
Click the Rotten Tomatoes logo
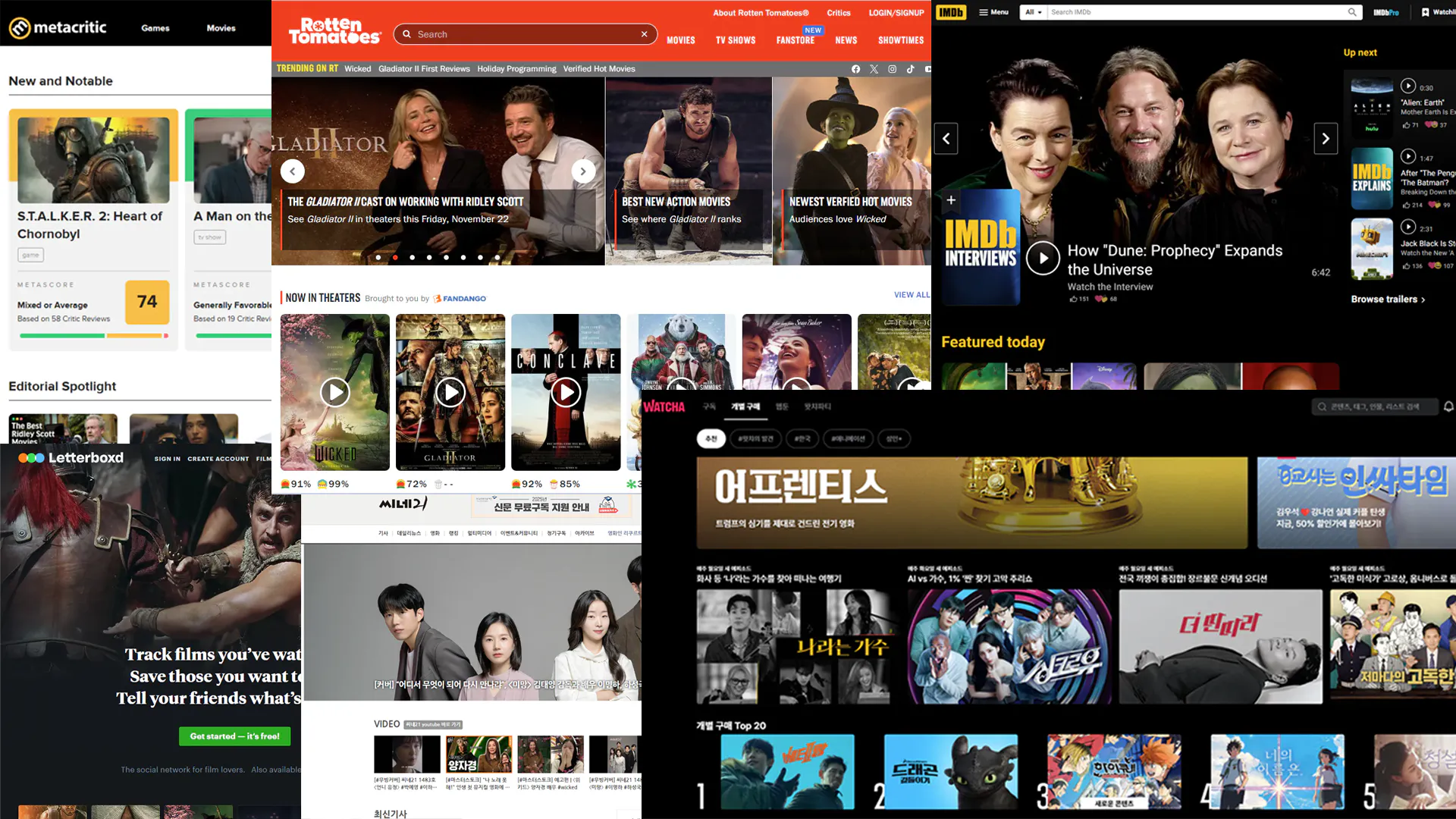pos(334,31)
